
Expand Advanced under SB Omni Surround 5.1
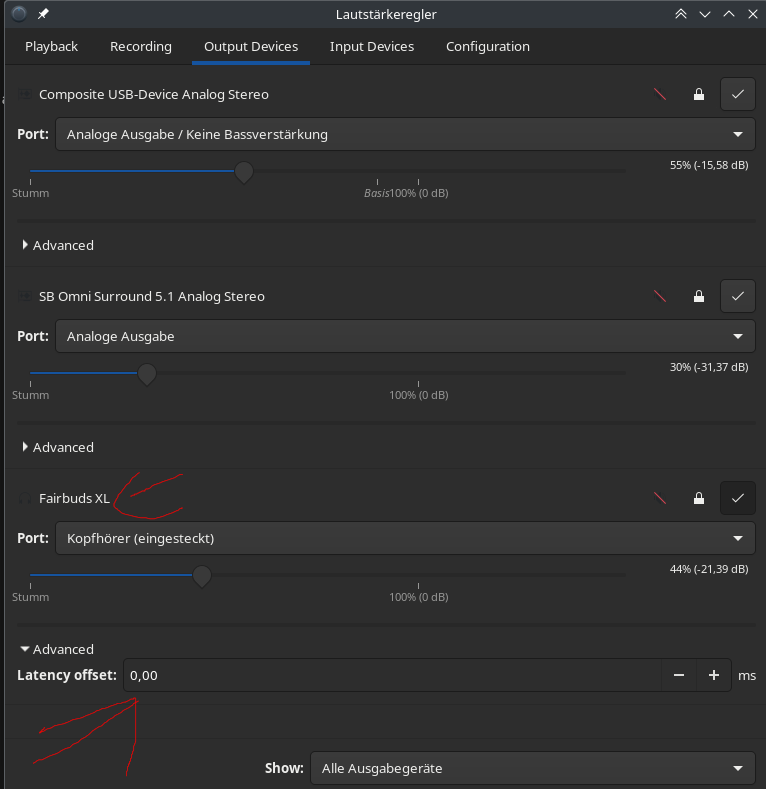tap(57, 447)
